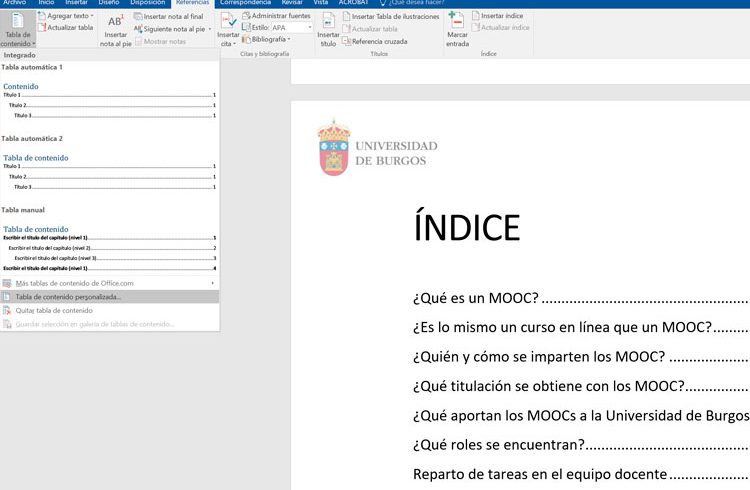Click the Agregar texto icon
750x490 pixels.
(x=42, y=16)
